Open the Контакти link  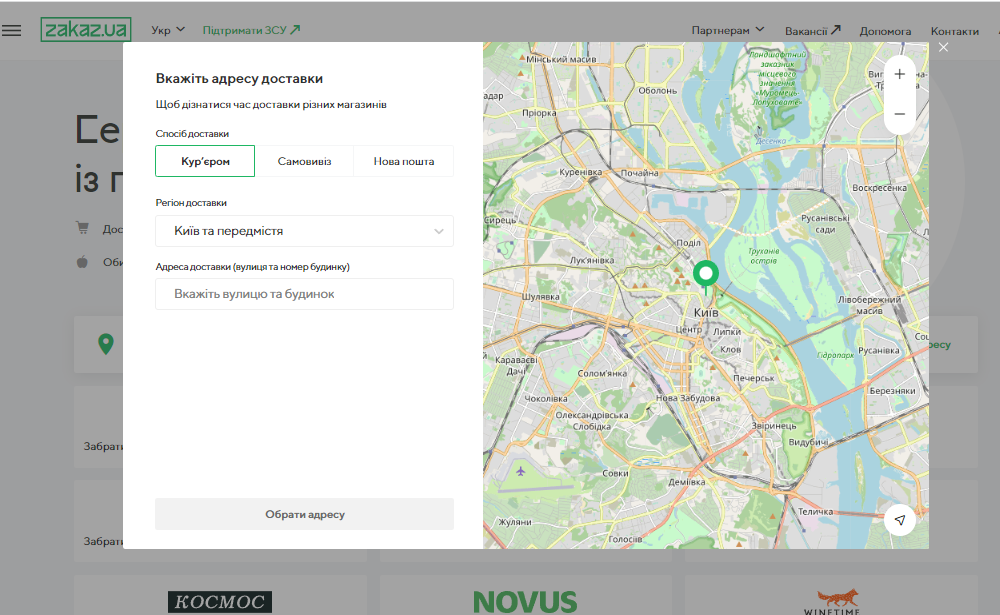[954, 31]
